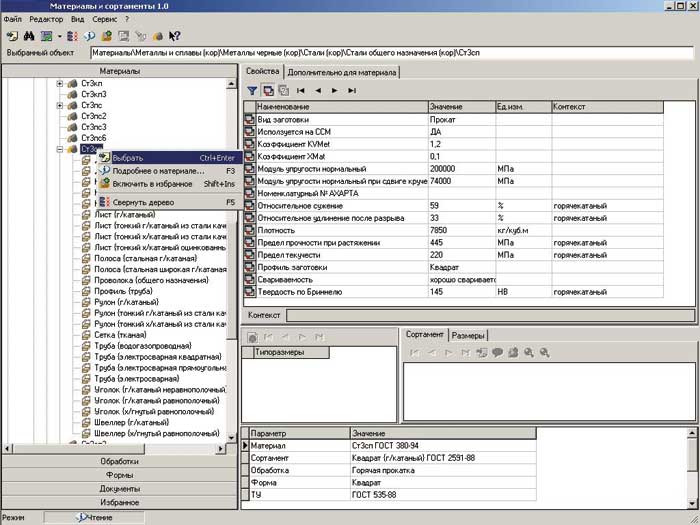This screenshot has height=525, width=700.
Task: Click the Select object toolbar icon
Action: (12, 36)
